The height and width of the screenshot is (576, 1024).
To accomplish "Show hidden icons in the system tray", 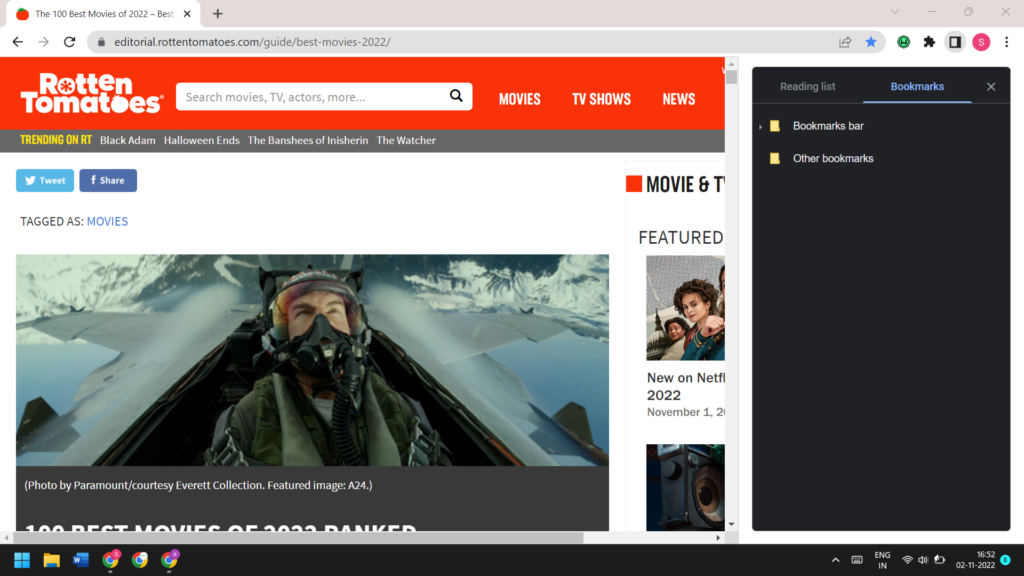I will pos(836,560).
